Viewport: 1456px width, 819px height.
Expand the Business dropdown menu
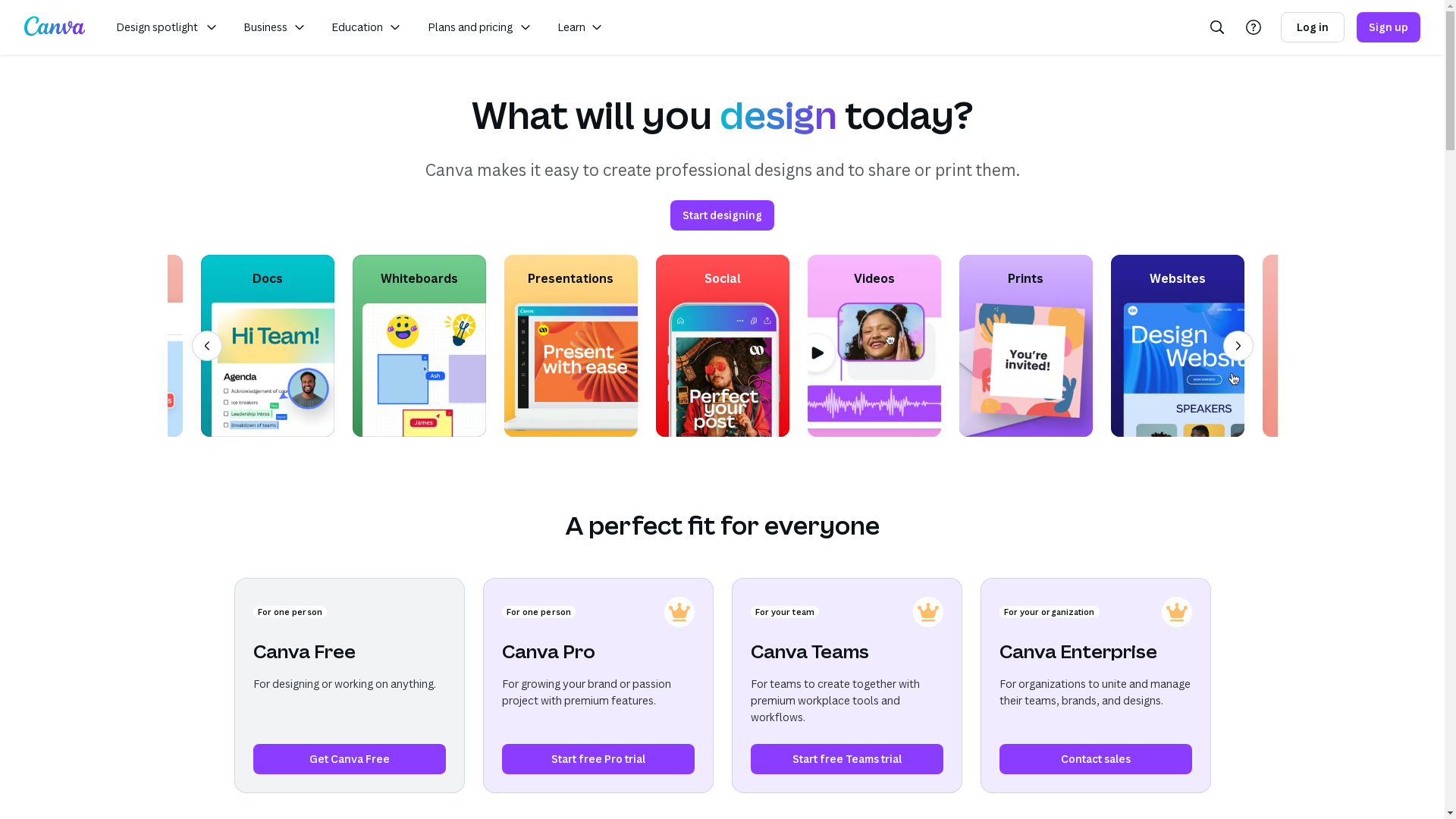[x=275, y=27]
